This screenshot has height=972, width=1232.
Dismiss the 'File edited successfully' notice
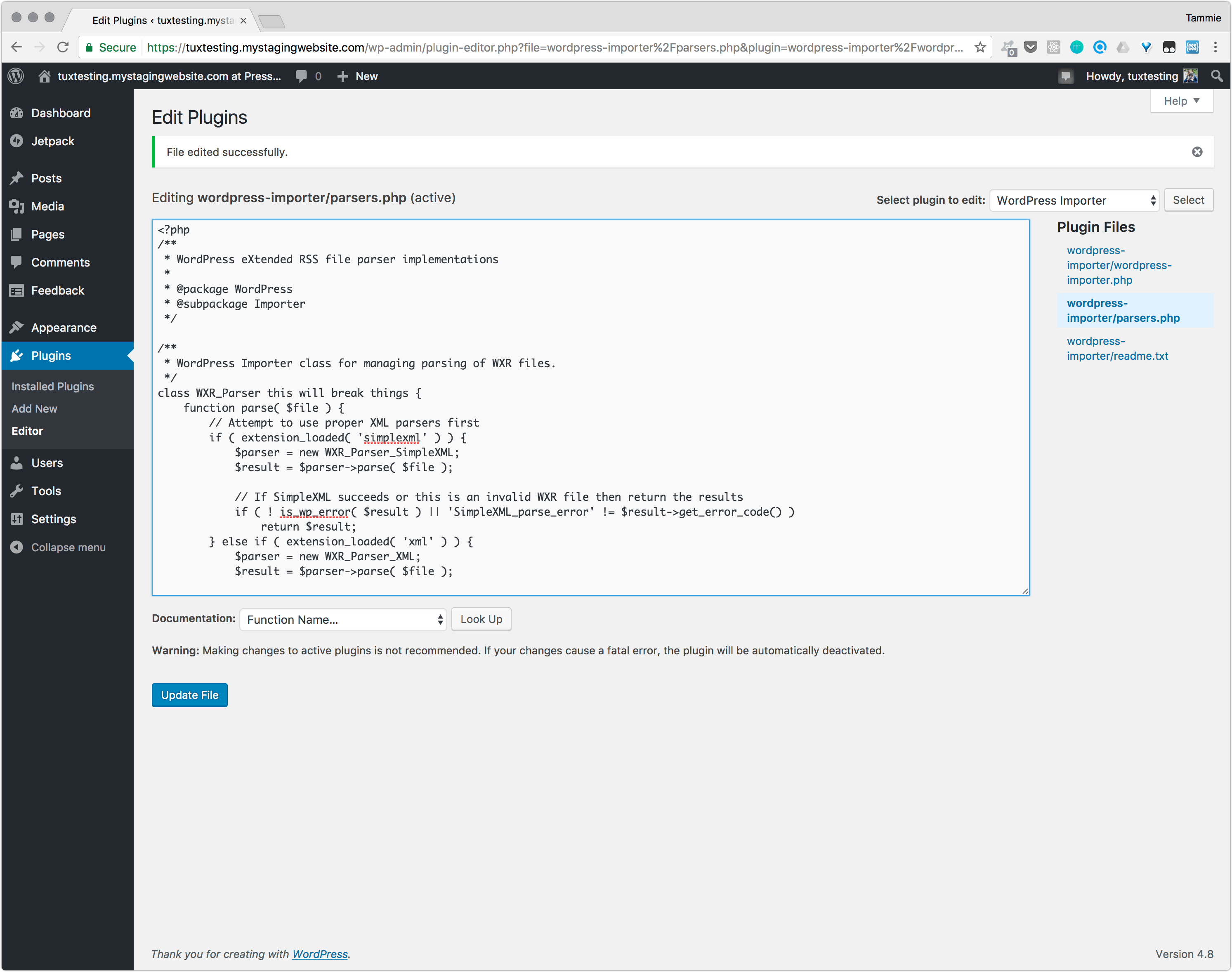(1197, 152)
